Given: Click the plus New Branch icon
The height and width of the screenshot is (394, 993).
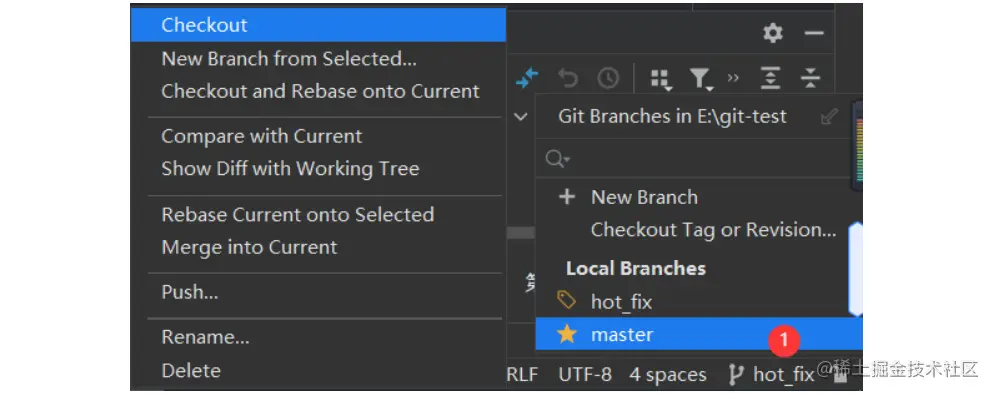Looking at the screenshot, I should click(x=567, y=197).
